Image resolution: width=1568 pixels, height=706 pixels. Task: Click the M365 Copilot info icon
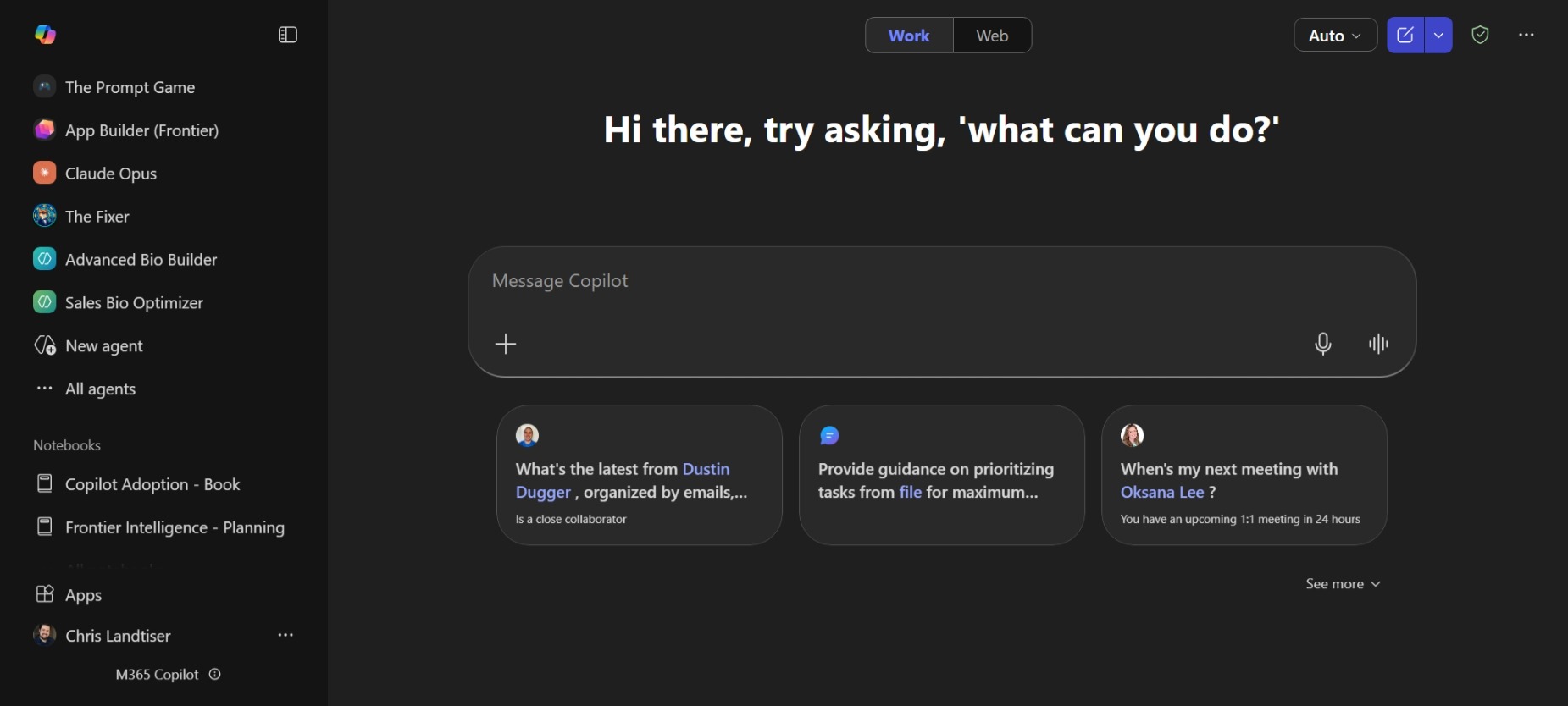click(x=215, y=674)
